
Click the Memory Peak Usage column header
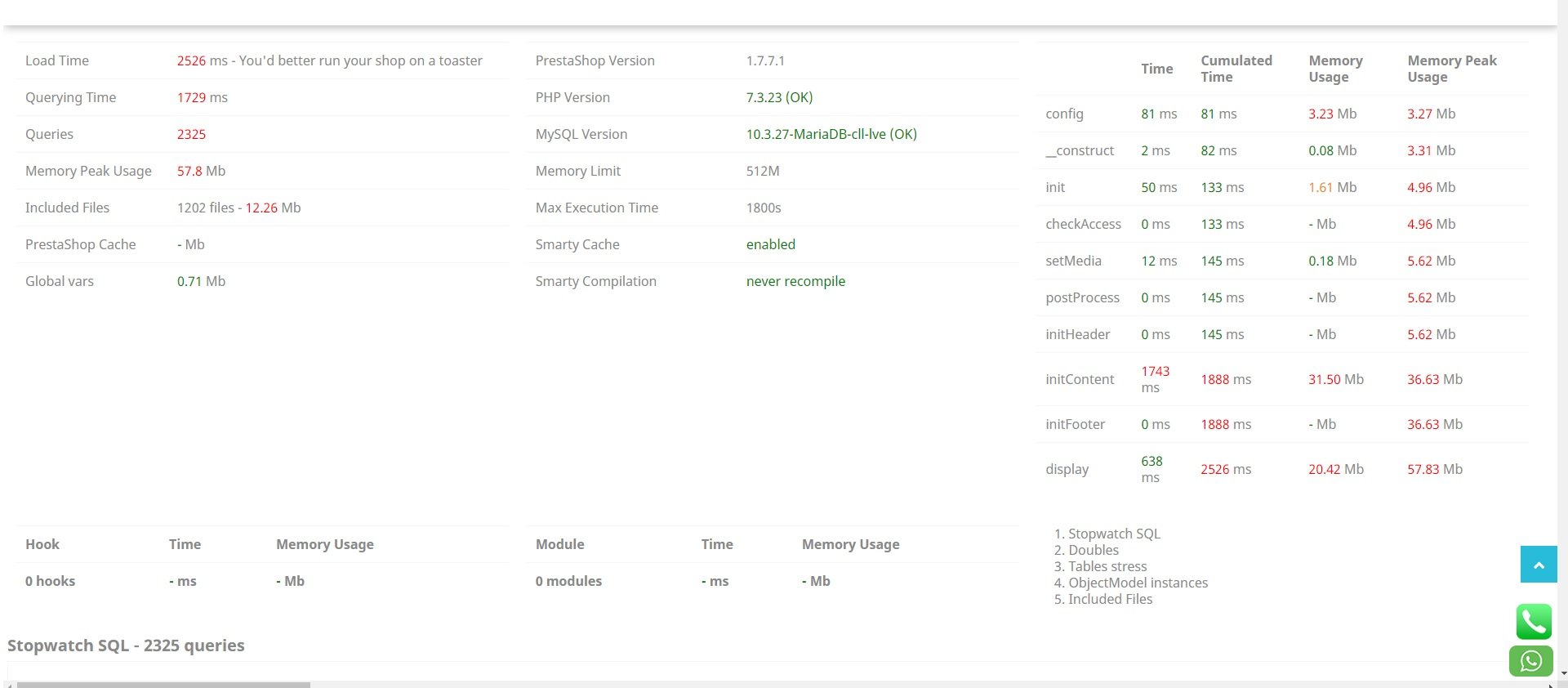click(x=1452, y=69)
